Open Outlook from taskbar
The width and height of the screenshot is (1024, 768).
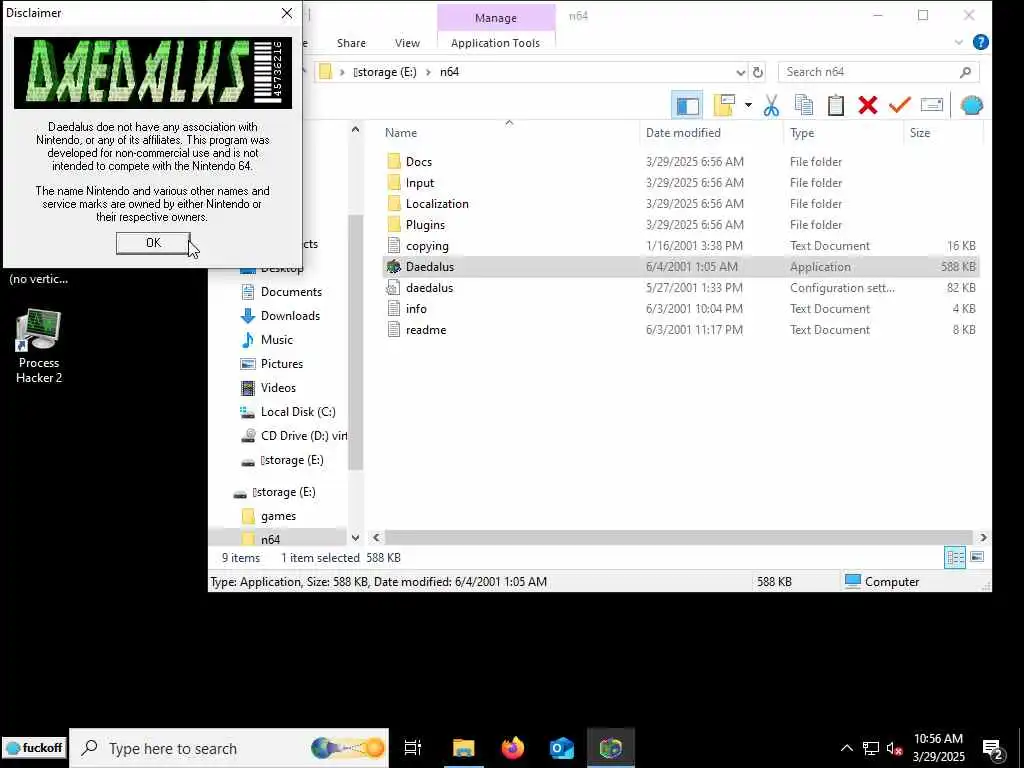click(x=561, y=748)
